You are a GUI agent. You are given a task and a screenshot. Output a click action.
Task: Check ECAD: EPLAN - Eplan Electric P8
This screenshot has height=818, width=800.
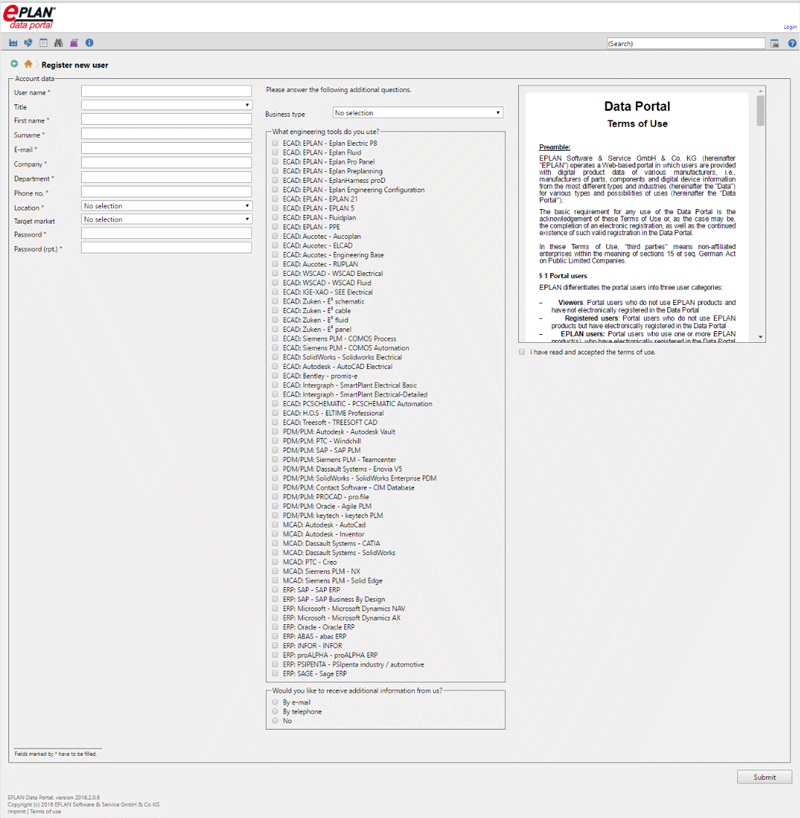275,143
